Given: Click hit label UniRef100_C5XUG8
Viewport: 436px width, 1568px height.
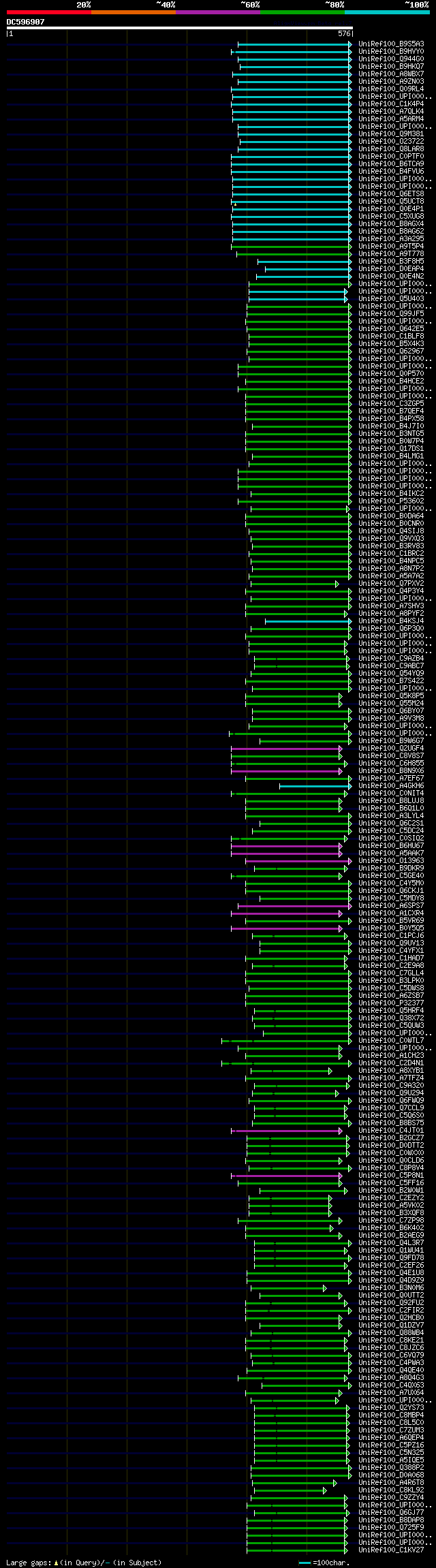Looking at the screenshot, I should click(391, 217).
